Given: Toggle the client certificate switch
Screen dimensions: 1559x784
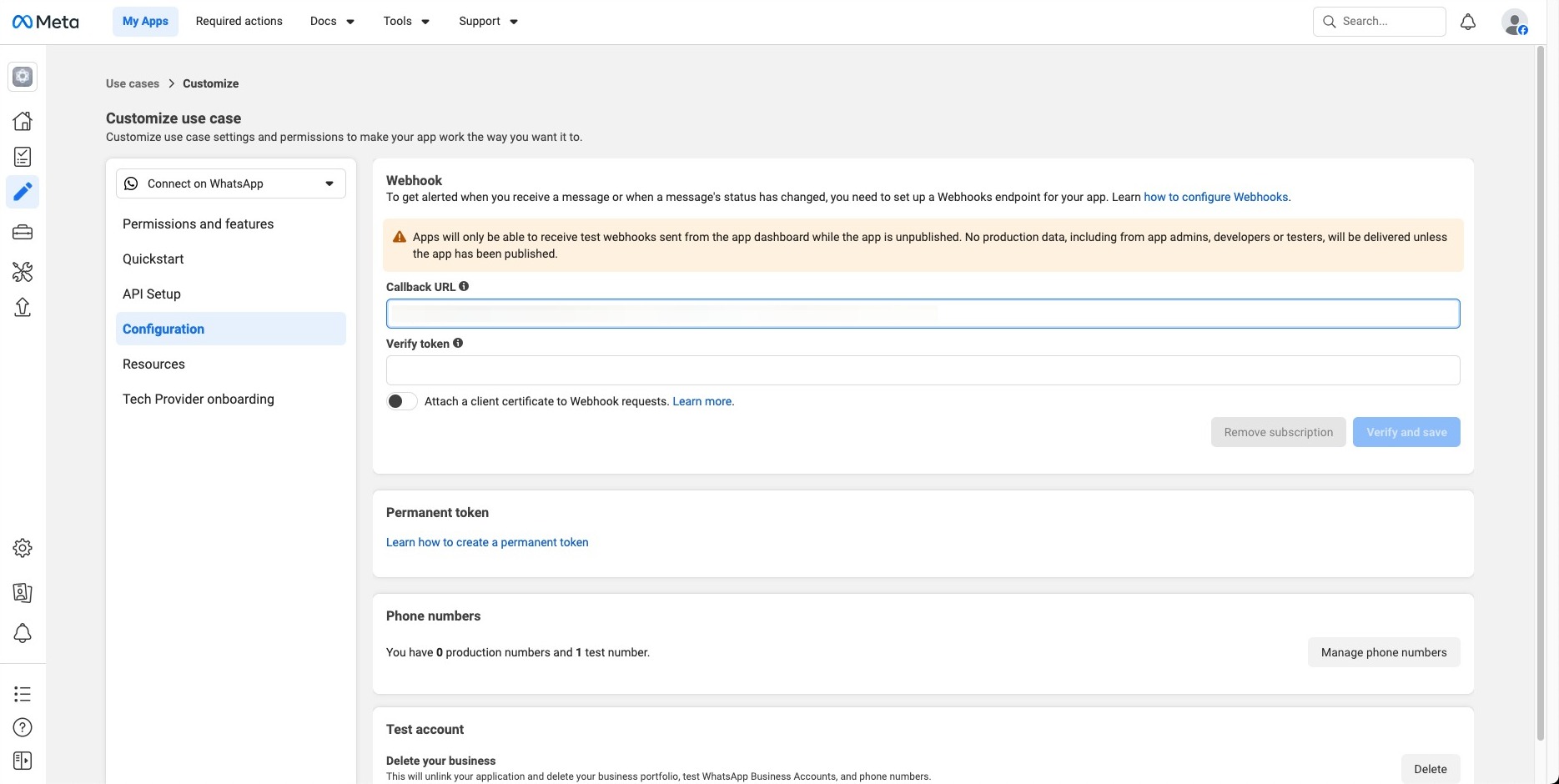Looking at the screenshot, I should pyautogui.click(x=401, y=401).
